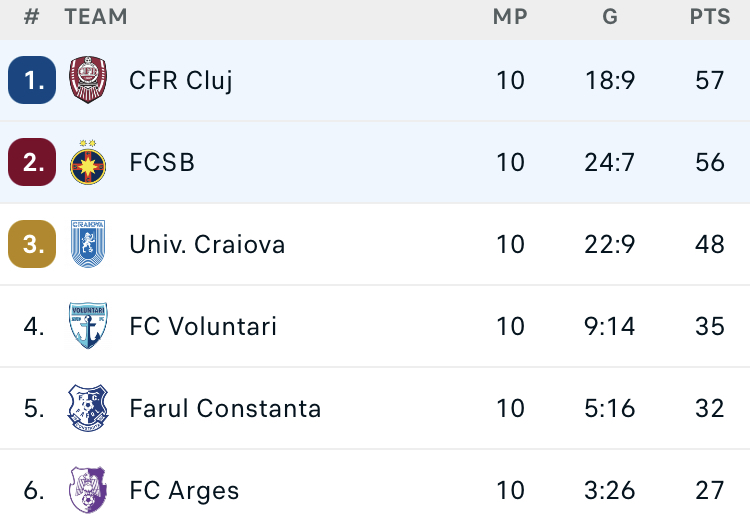The width and height of the screenshot is (750, 530).
Task: Click the TEAM column header
Action: tap(96, 17)
